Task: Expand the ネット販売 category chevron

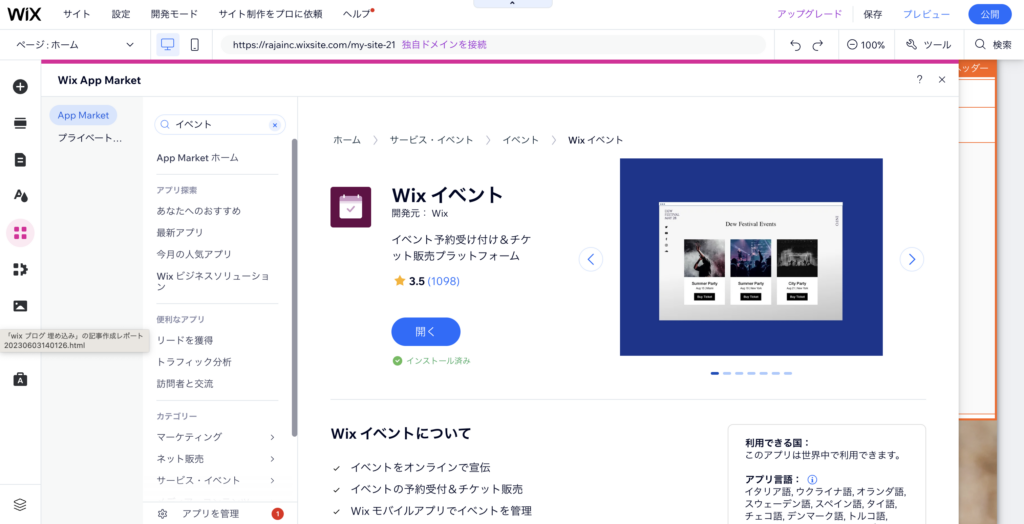Action: tap(272, 459)
